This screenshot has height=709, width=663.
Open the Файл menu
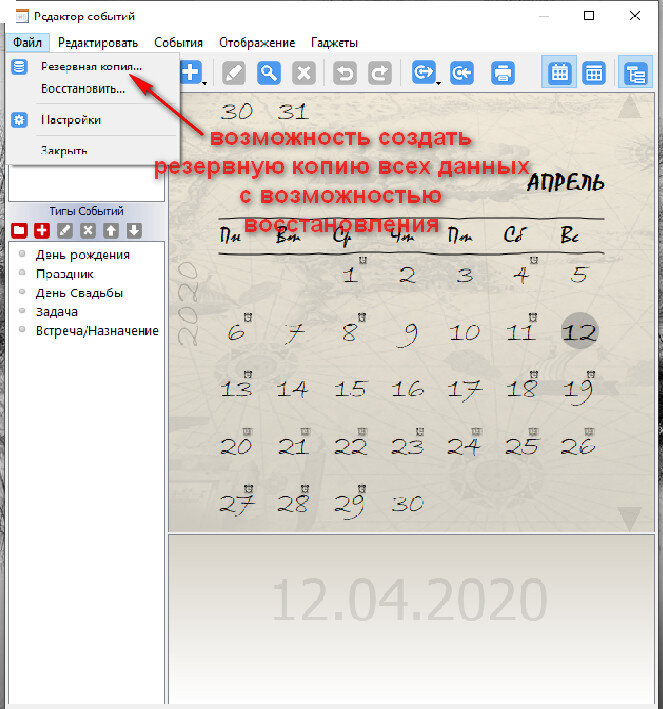[x=27, y=43]
